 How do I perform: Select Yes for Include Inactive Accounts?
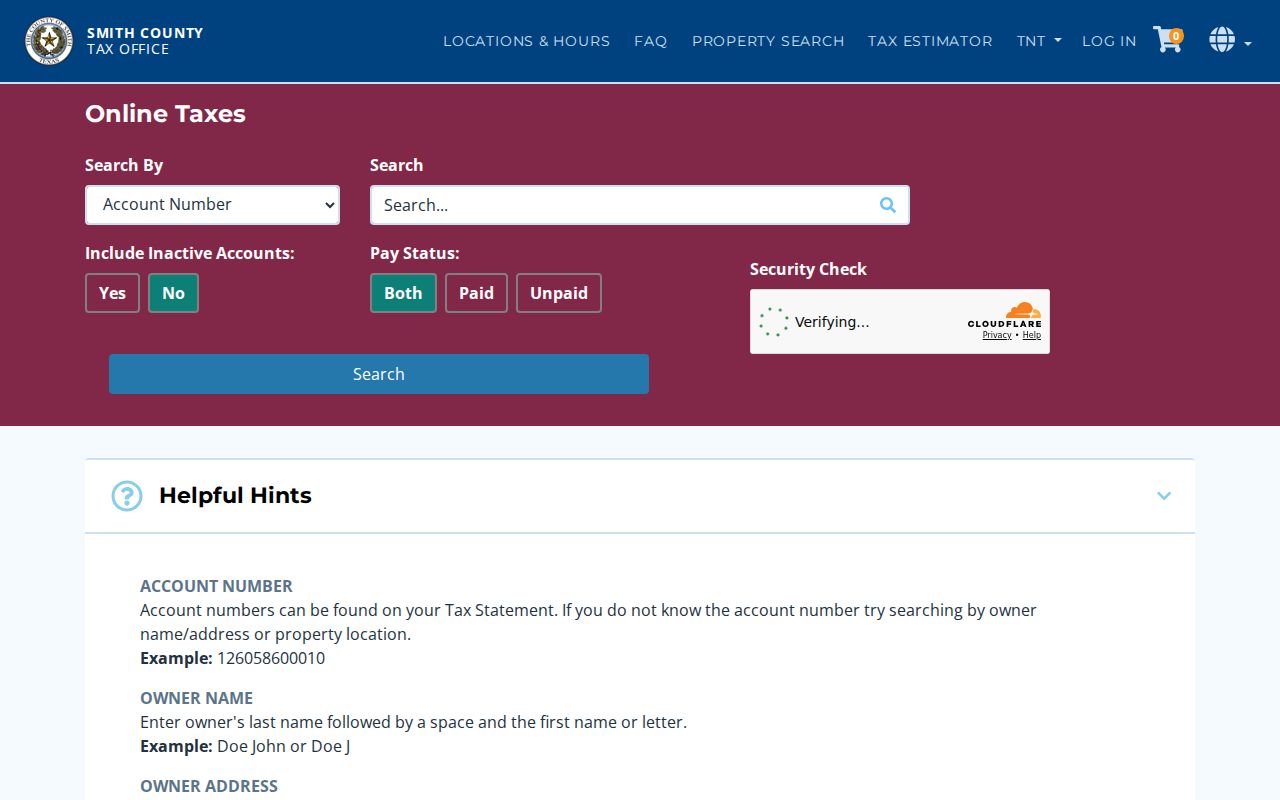(x=112, y=293)
